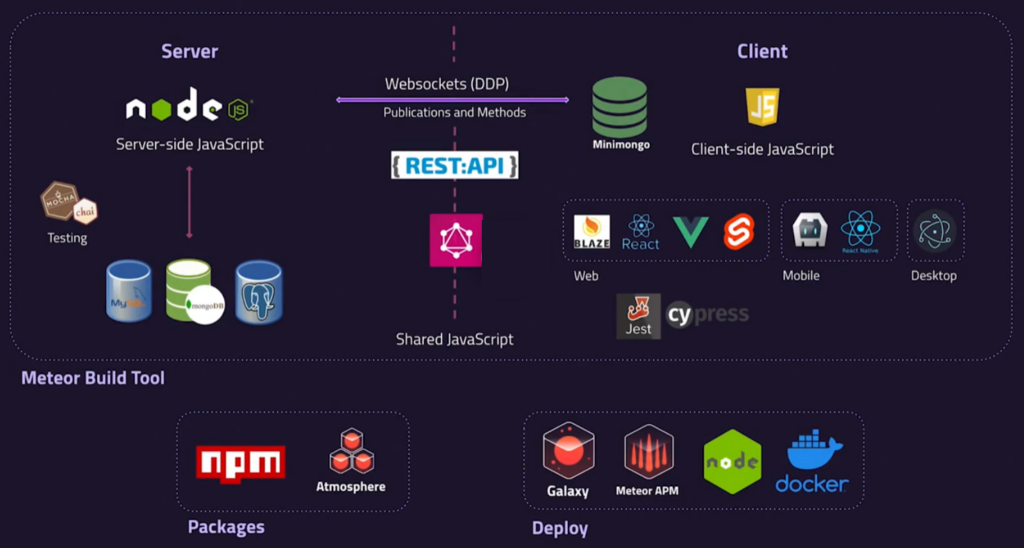This screenshot has width=1024, height=548.
Task: Click the Server heading
Action: pyautogui.click(x=189, y=51)
